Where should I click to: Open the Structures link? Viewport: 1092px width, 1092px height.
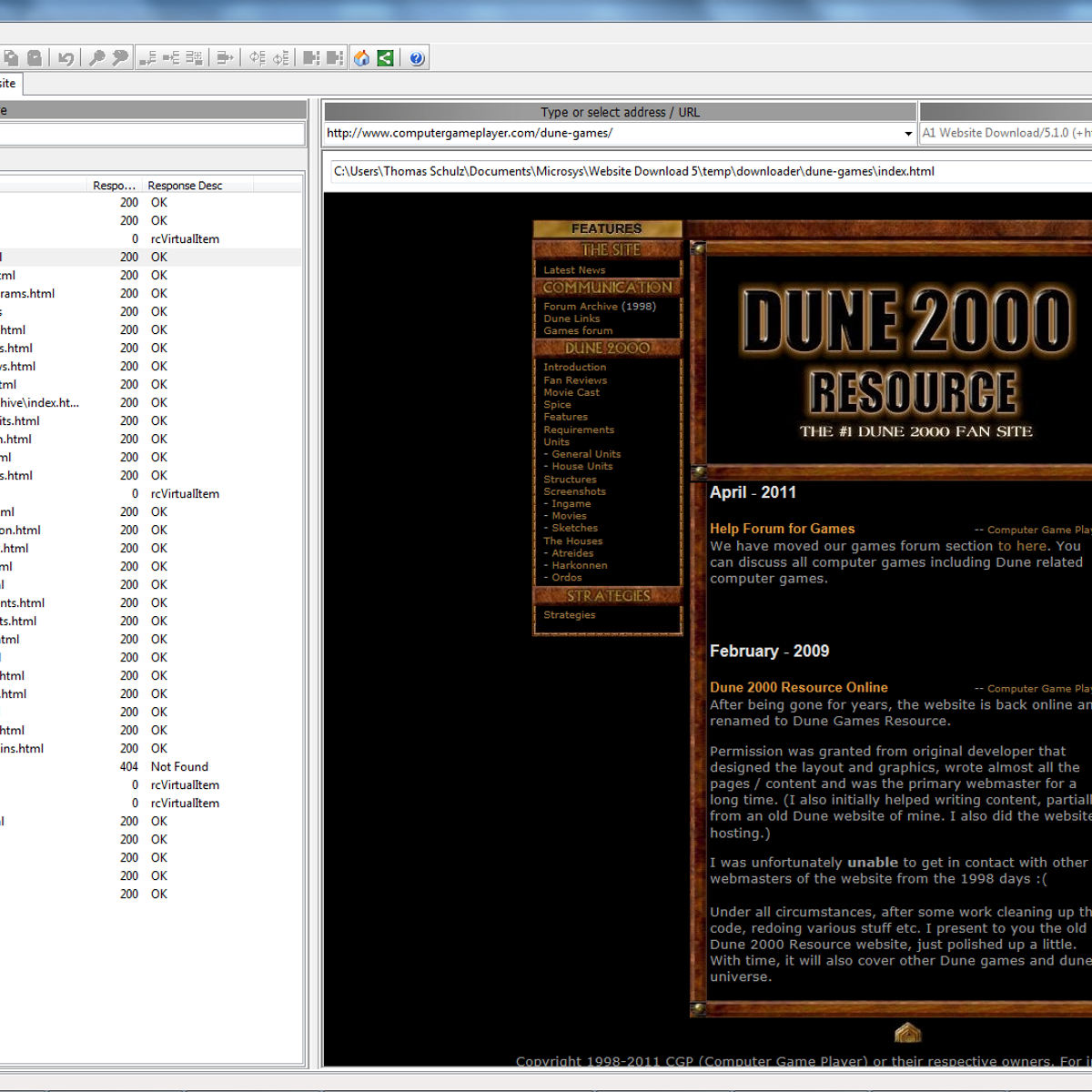570,480
